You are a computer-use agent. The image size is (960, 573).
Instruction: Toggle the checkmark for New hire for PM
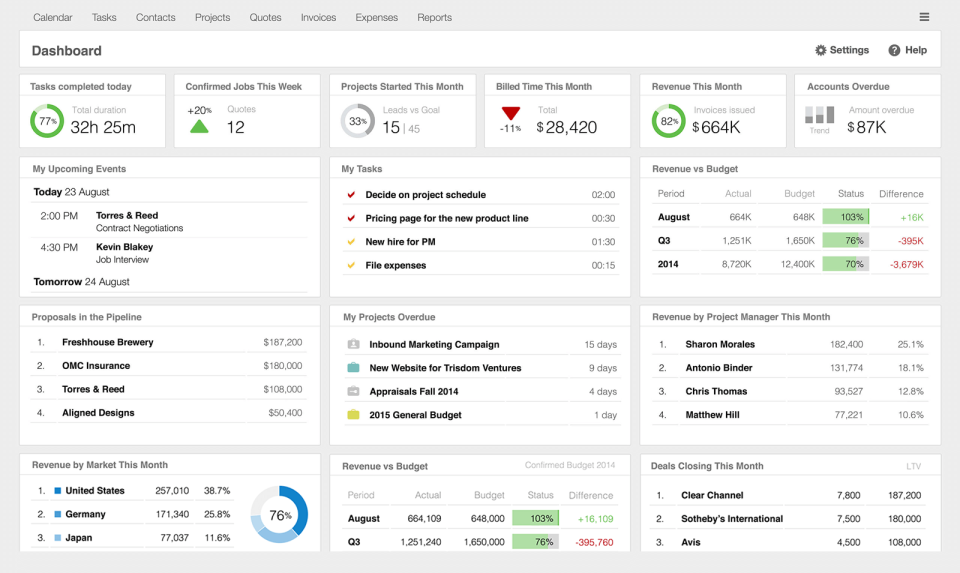351,242
